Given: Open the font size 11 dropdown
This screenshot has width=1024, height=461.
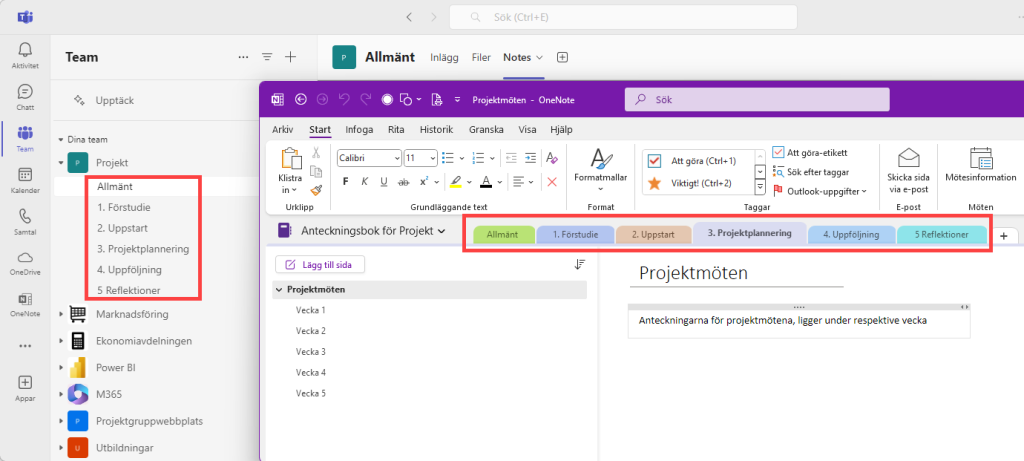Looking at the screenshot, I should coord(432,158).
